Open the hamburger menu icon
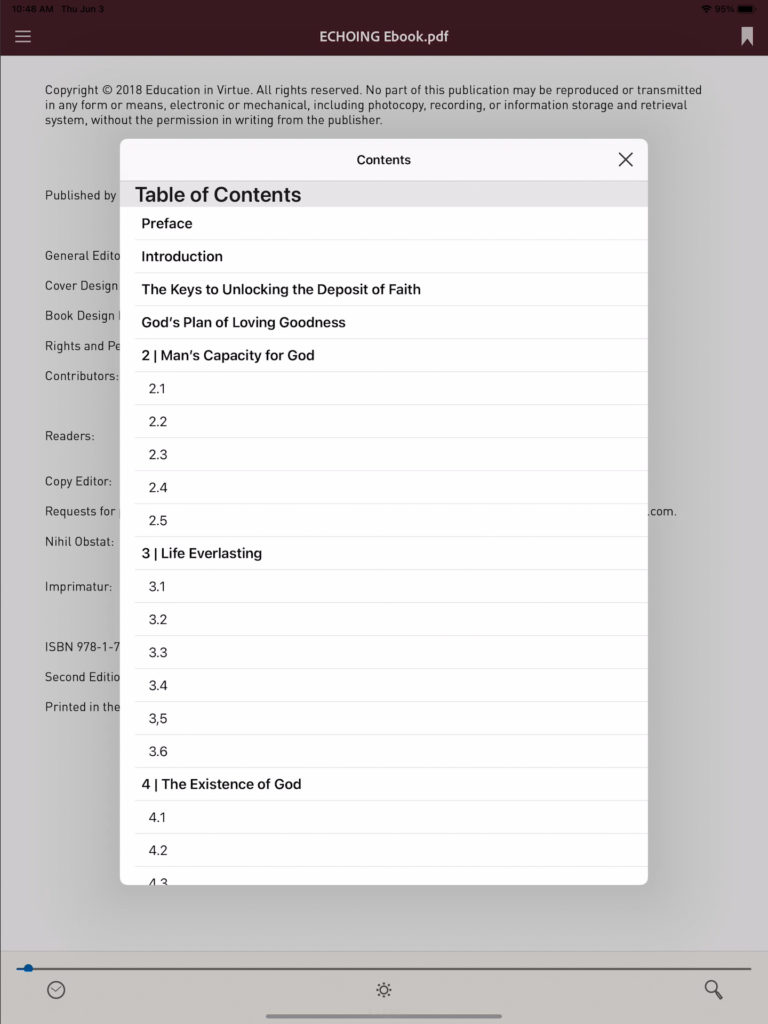Image resolution: width=768 pixels, height=1024 pixels. coord(23,36)
